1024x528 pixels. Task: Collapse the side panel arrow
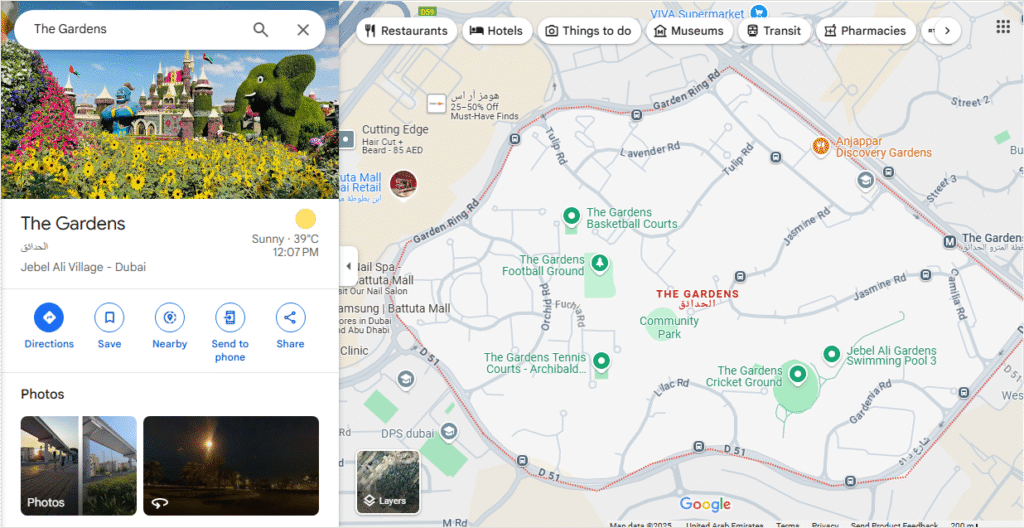pyautogui.click(x=348, y=266)
